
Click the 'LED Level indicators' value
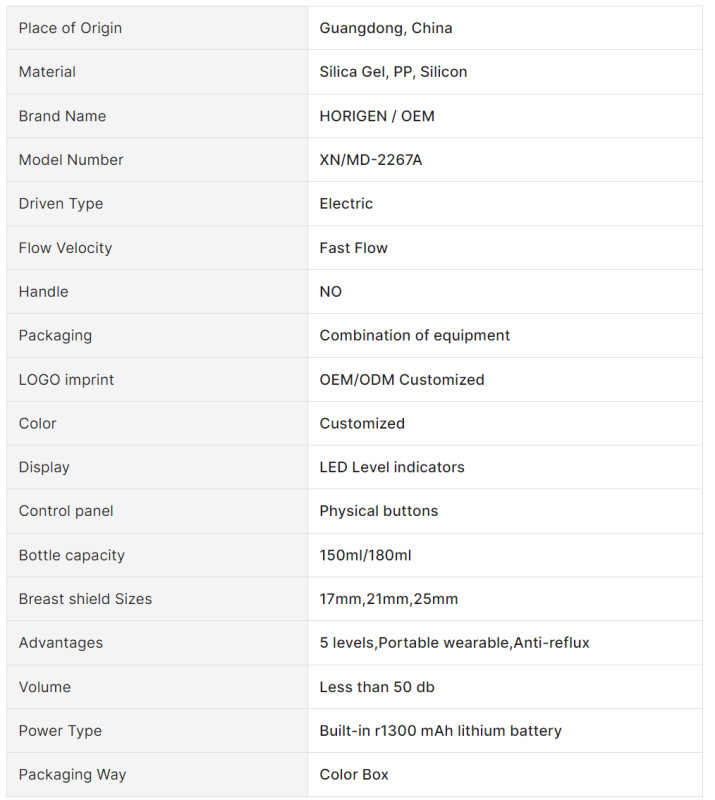[x=392, y=467]
